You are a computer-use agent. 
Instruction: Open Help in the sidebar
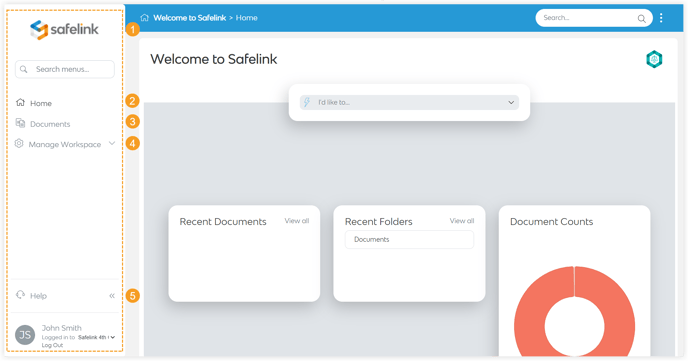coord(38,296)
